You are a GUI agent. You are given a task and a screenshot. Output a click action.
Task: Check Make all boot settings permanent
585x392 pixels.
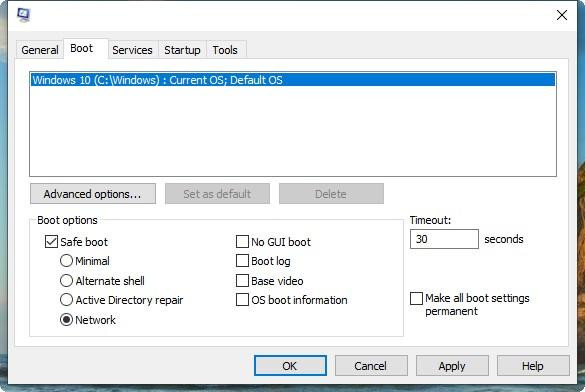pos(416,298)
